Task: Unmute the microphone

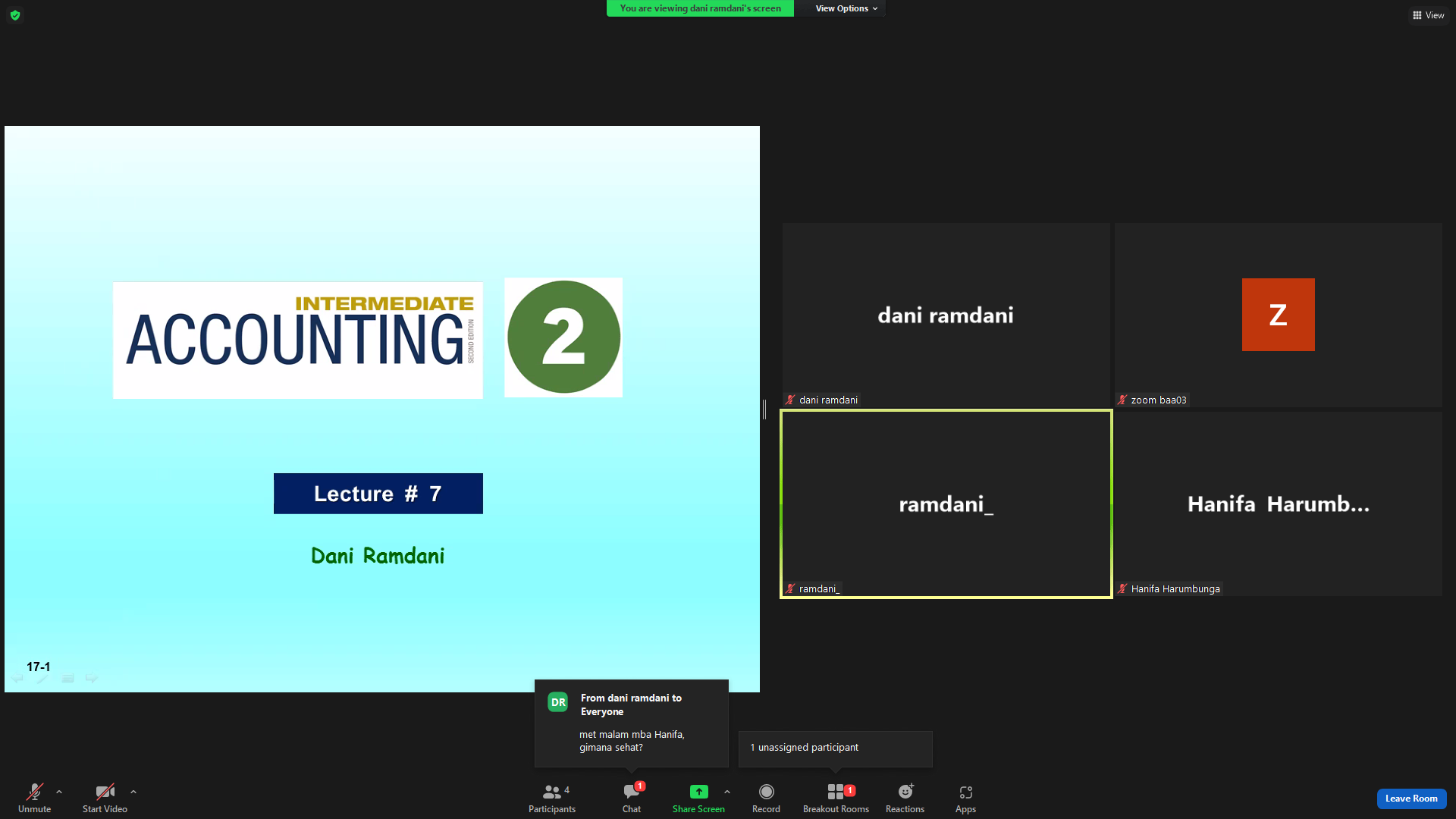Action: pyautogui.click(x=34, y=798)
